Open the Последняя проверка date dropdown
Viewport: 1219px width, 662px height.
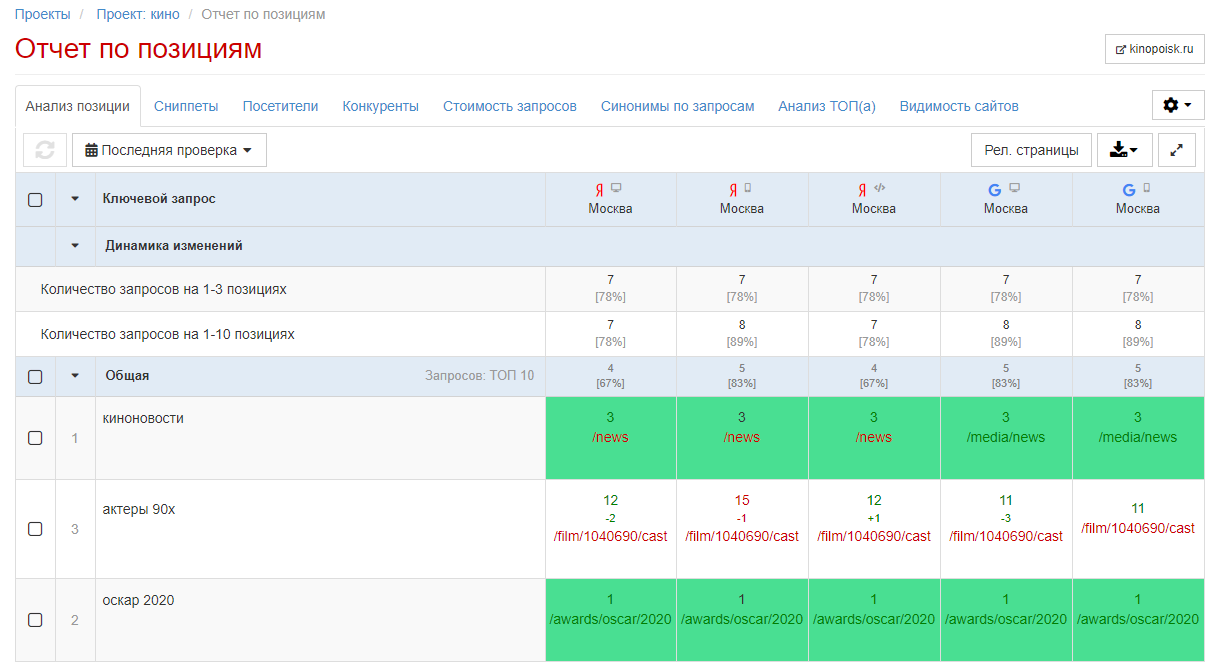click(169, 150)
